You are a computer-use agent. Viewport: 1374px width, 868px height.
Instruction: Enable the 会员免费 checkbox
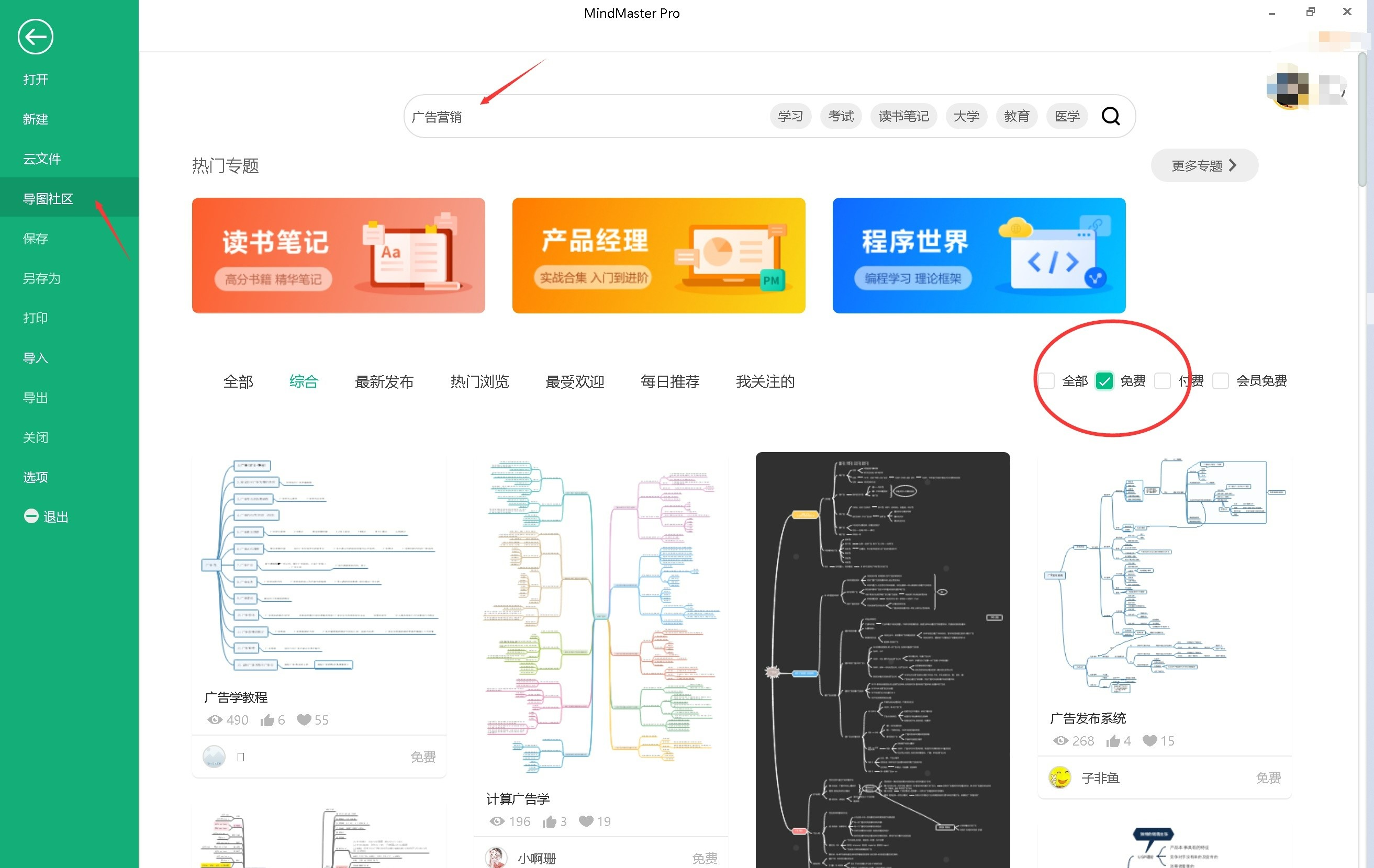coord(1221,381)
